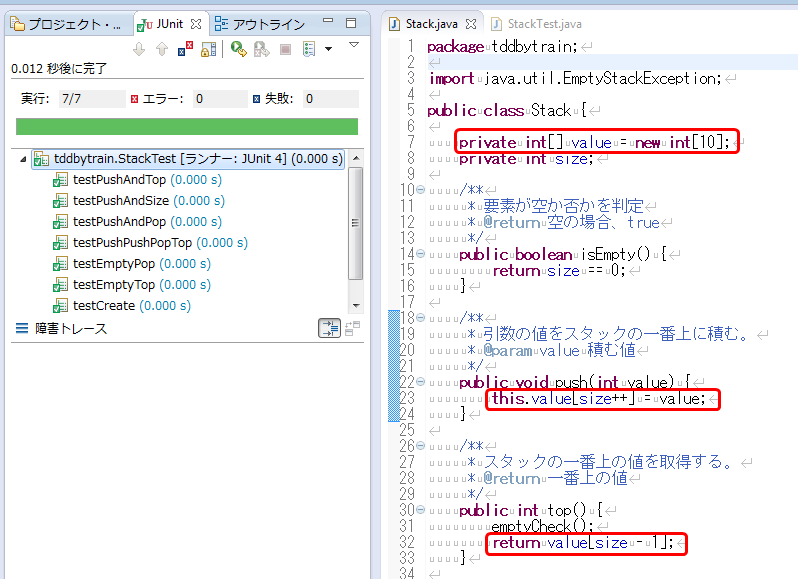Switch to the project explorer tab

click(67, 24)
